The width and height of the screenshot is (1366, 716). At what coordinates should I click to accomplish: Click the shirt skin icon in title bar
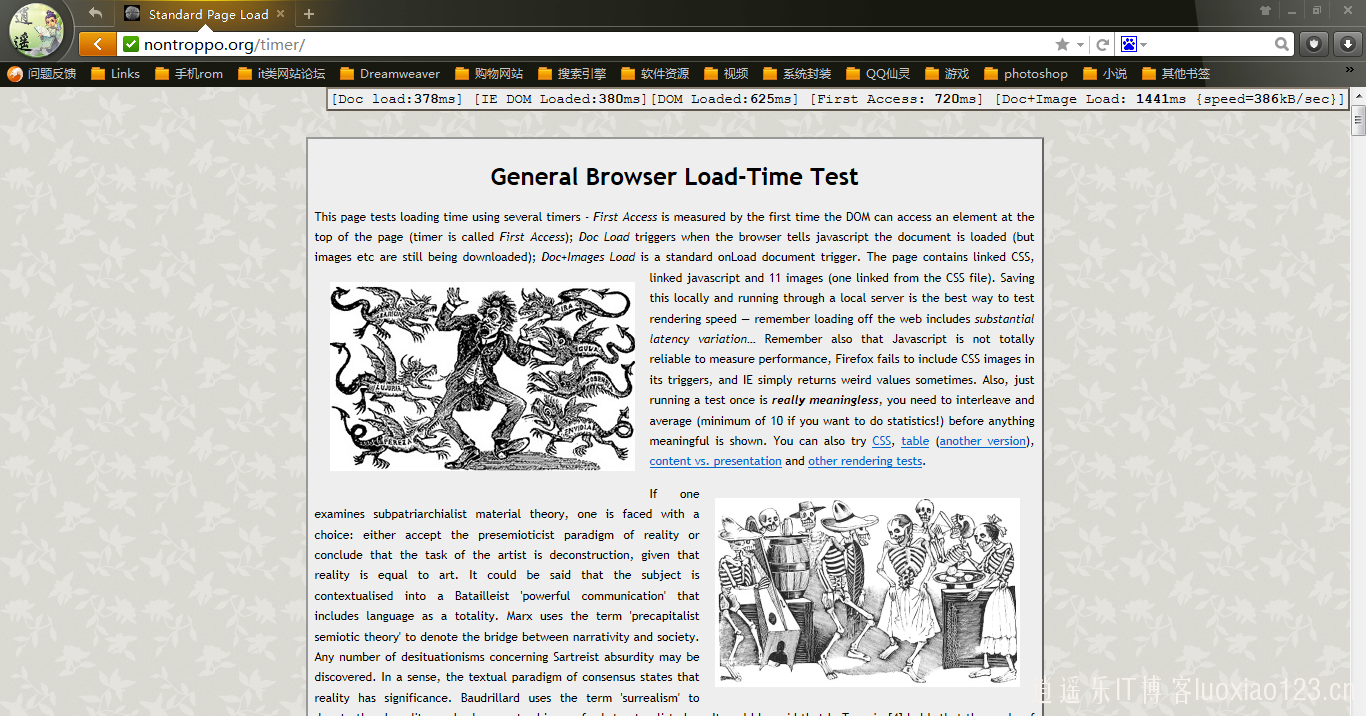pyautogui.click(x=1265, y=11)
